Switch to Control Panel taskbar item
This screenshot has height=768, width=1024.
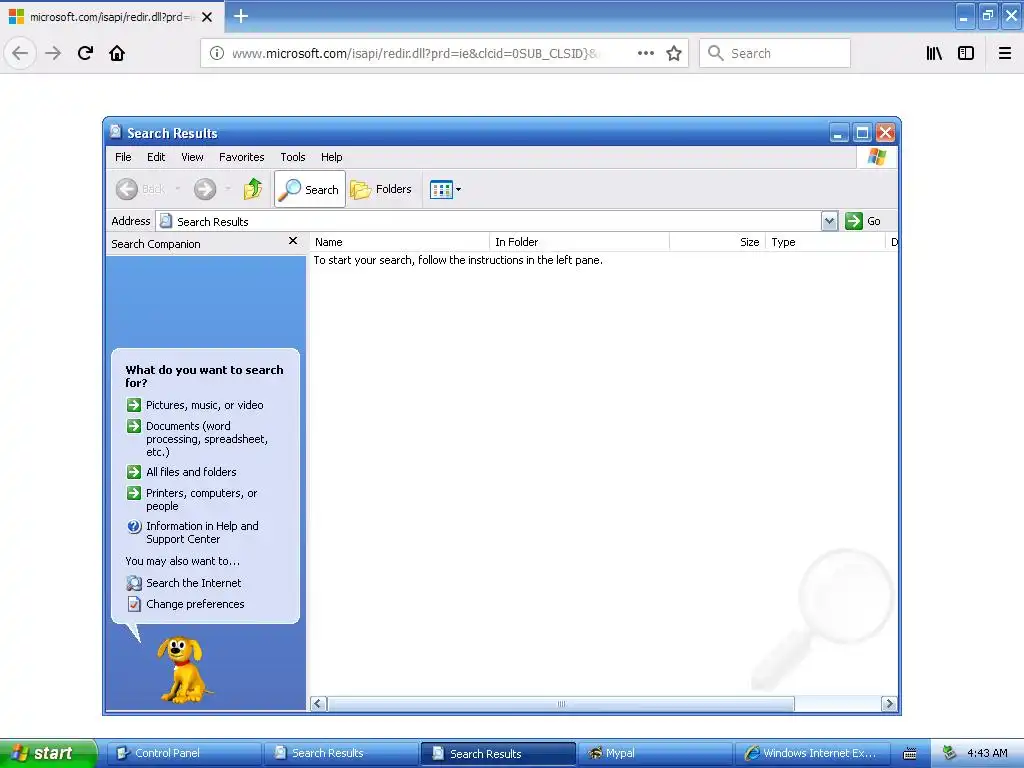[184, 754]
